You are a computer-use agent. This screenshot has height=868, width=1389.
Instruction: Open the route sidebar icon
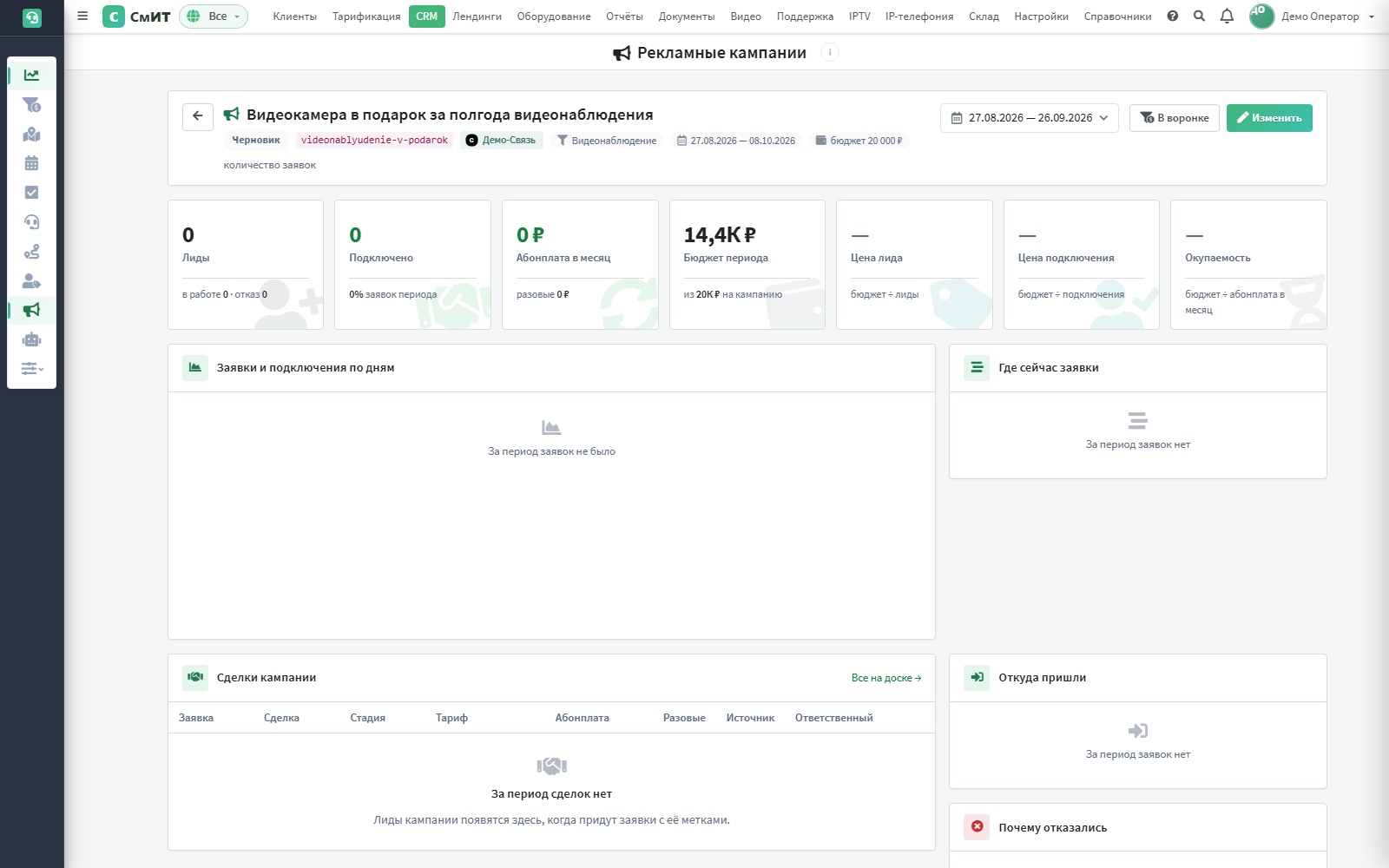click(x=31, y=252)
